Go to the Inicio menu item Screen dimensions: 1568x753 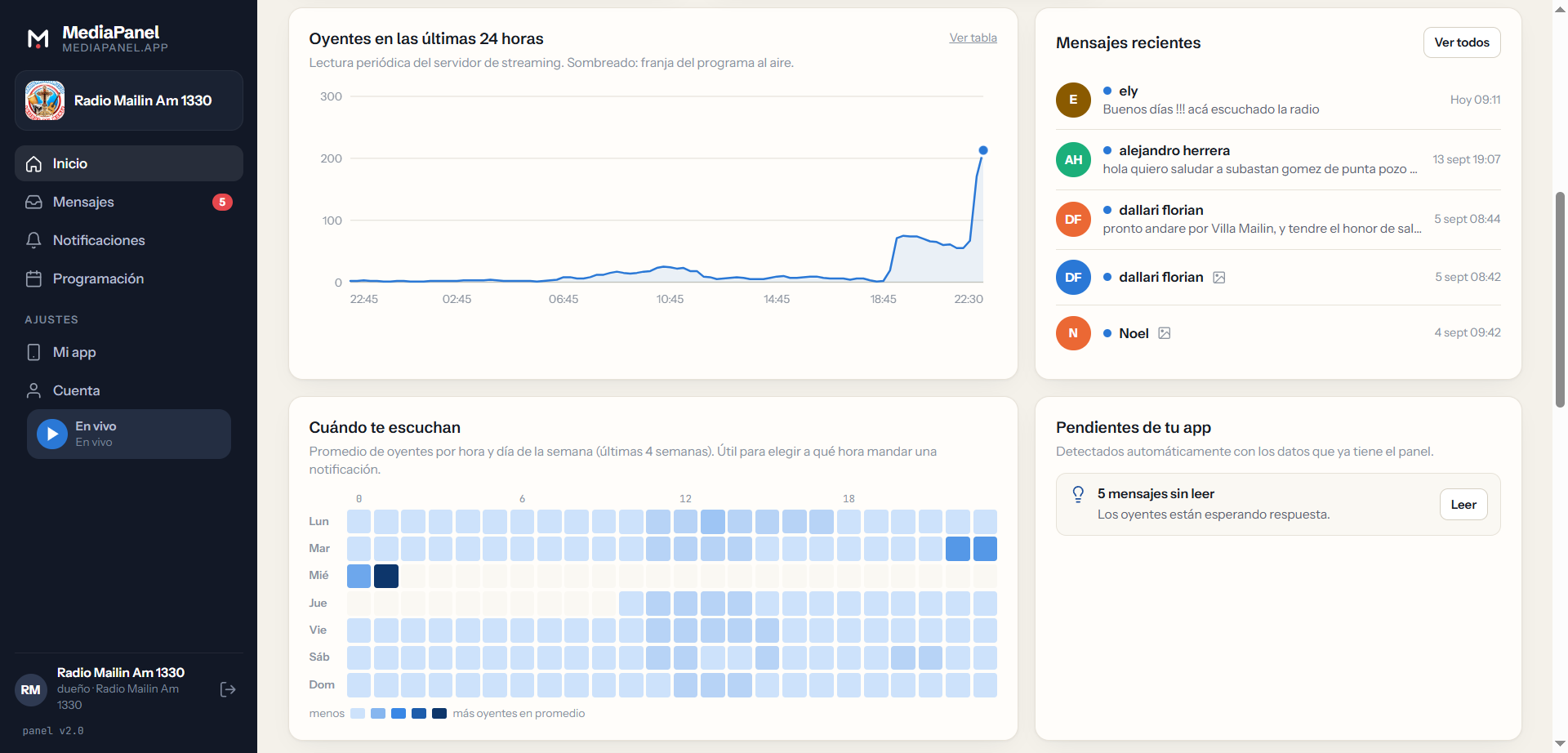click(x=129, y=163)
